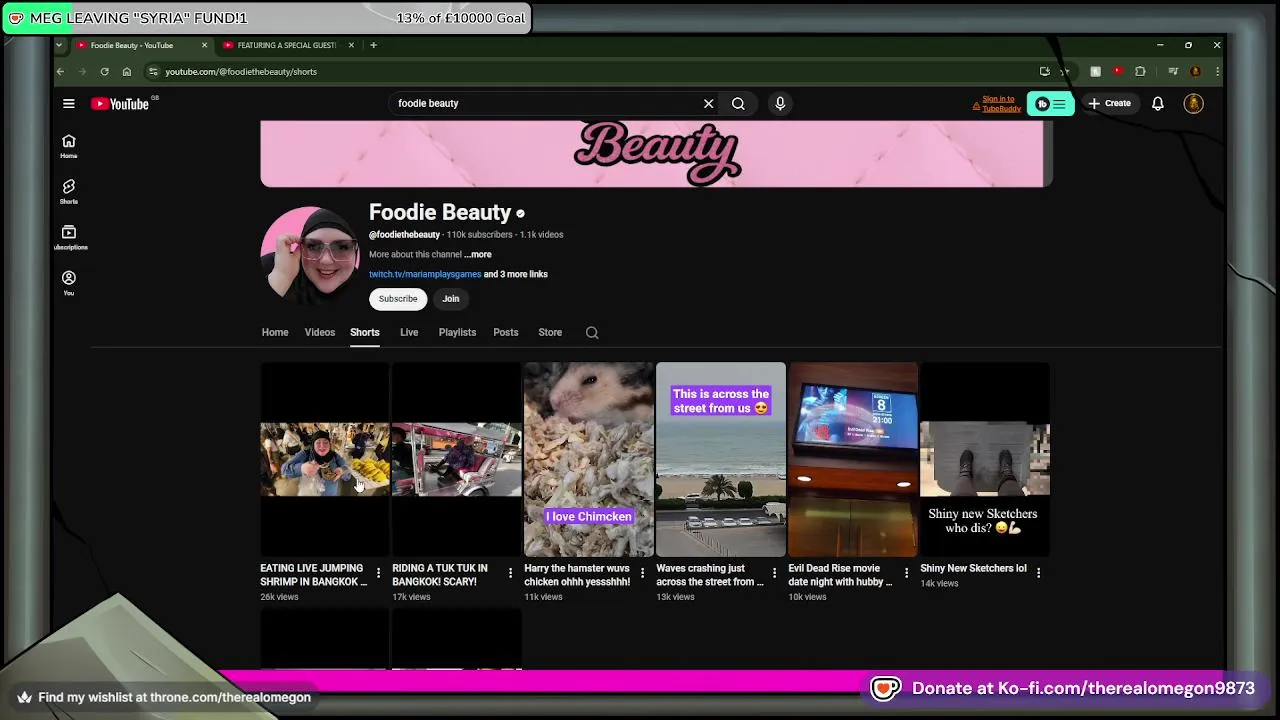This screenshot has height=720, width=1280.
Task: Open Chrome three-dot menu
Action: (1216, 71)
